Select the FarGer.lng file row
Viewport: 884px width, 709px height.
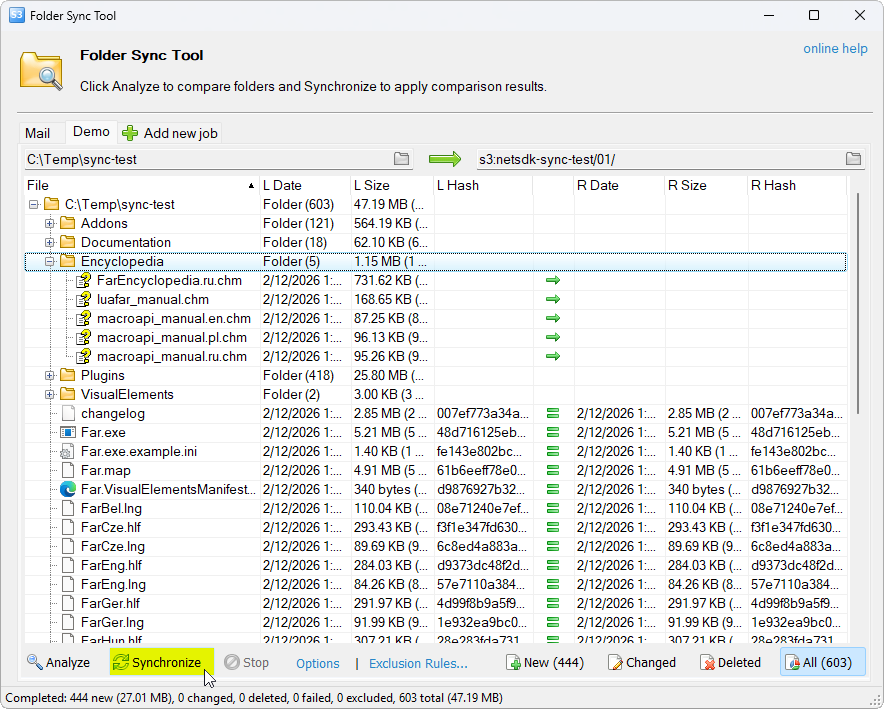436,623
